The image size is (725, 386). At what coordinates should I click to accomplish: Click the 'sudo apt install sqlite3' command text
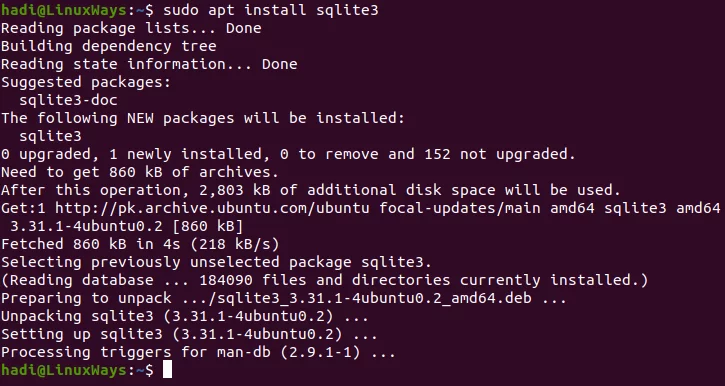point(271,10)
